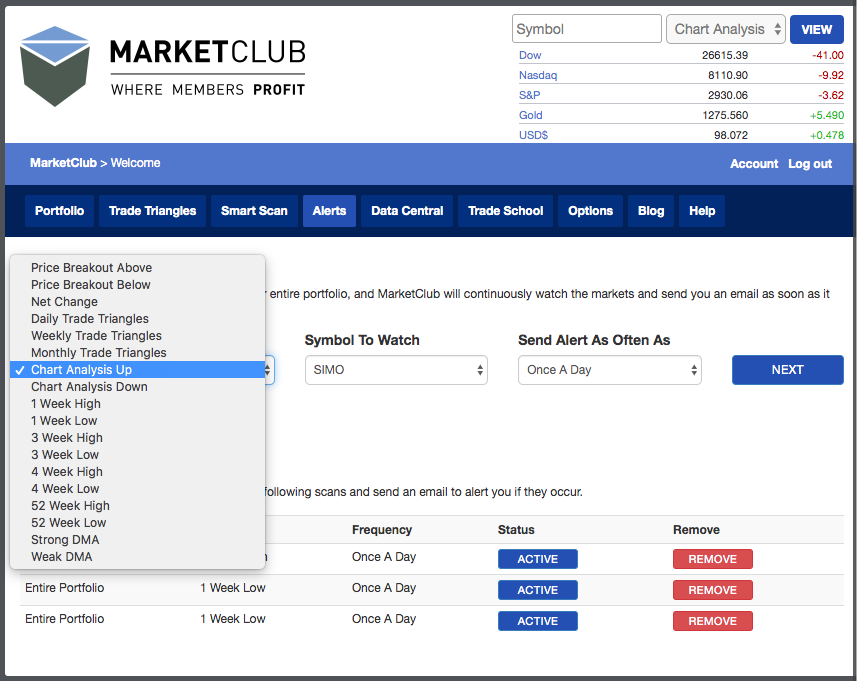Click the Remove column header
The height and width of the screenshot is (681, 857).
pyautogui.click(x=696, y=530)
